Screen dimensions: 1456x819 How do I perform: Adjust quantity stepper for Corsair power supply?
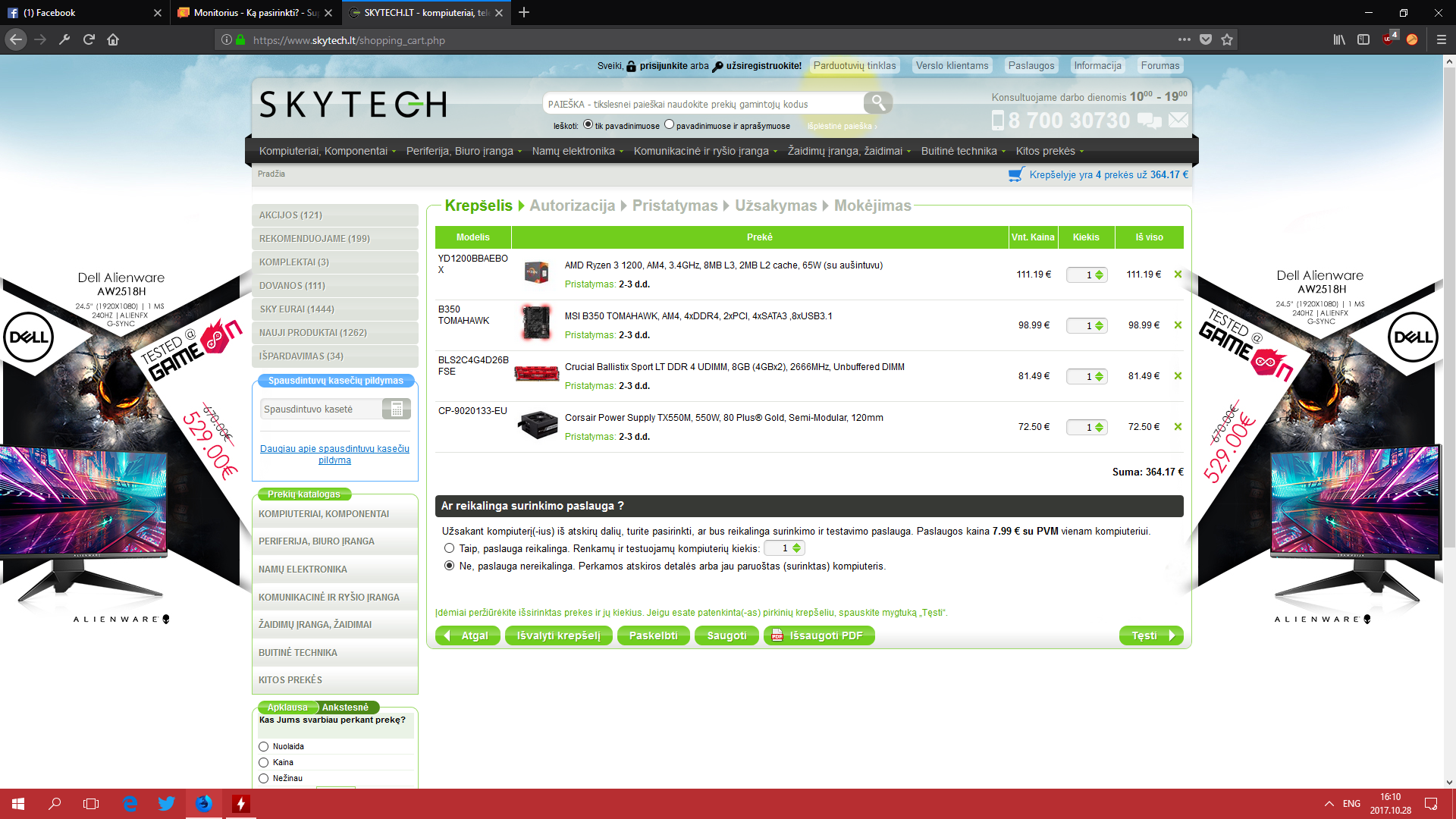1099,428
